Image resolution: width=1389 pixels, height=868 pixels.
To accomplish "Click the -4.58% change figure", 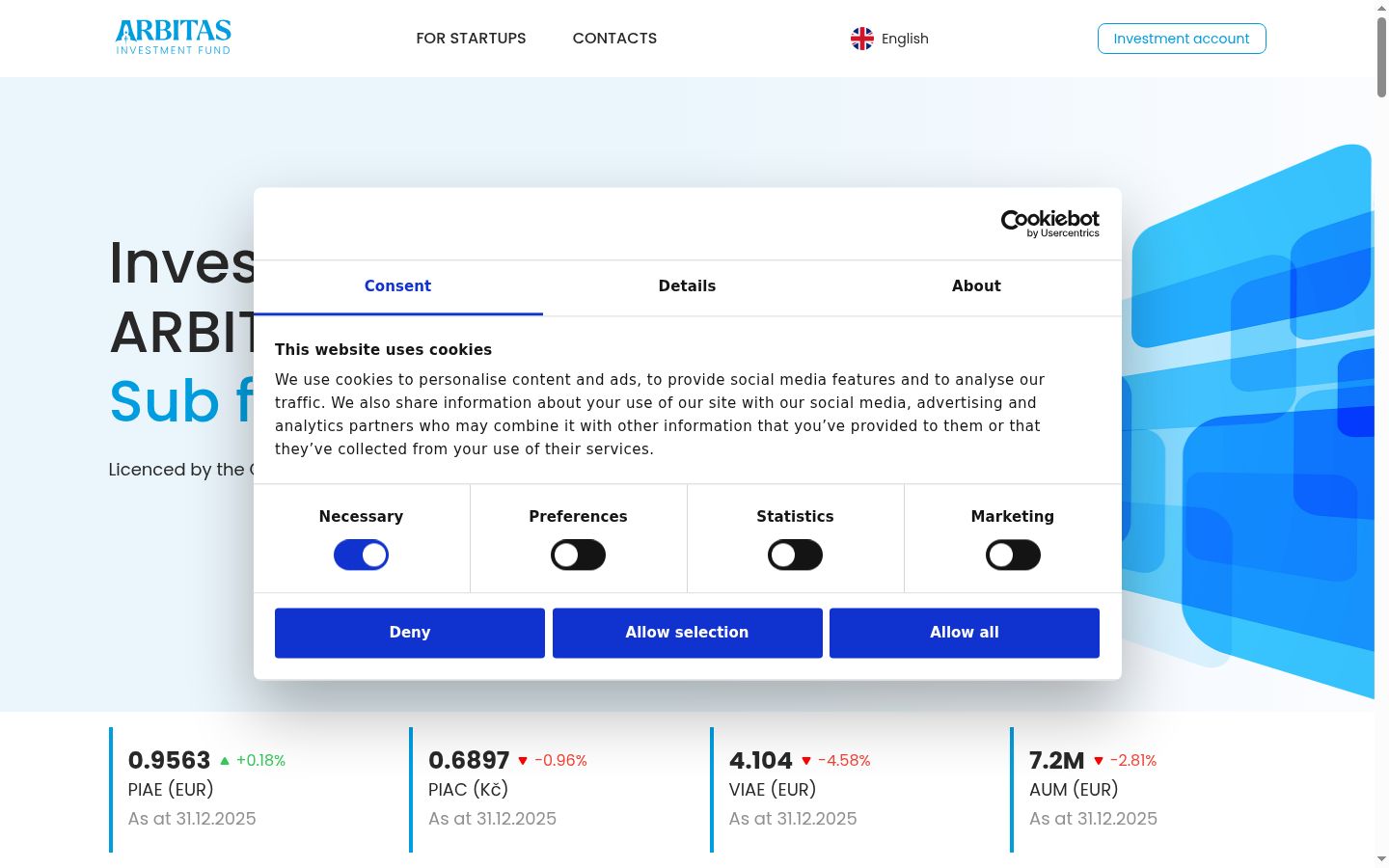I will pyautogui.click(x=844, y=761).
